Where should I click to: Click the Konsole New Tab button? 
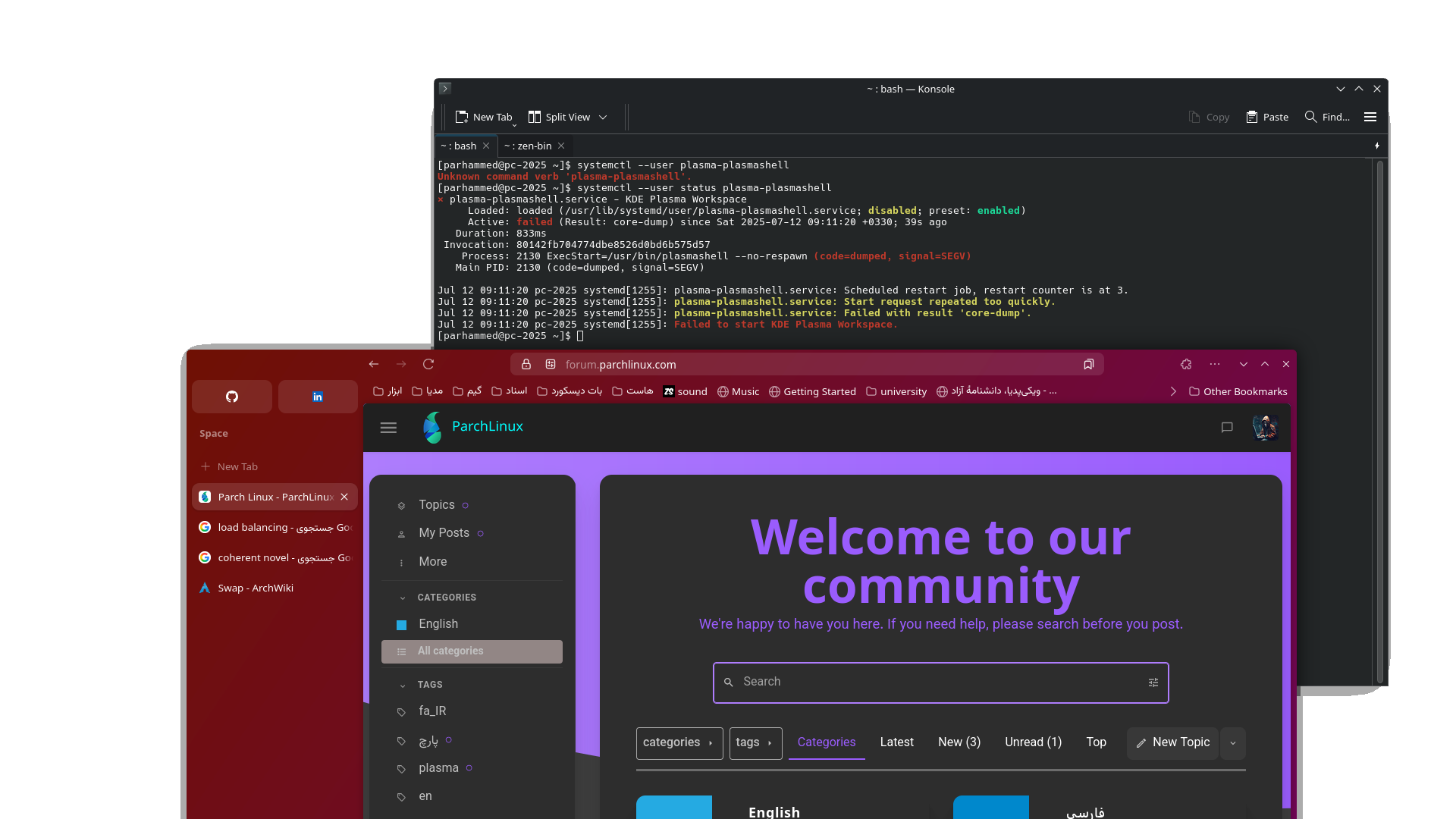click(484, 117)
